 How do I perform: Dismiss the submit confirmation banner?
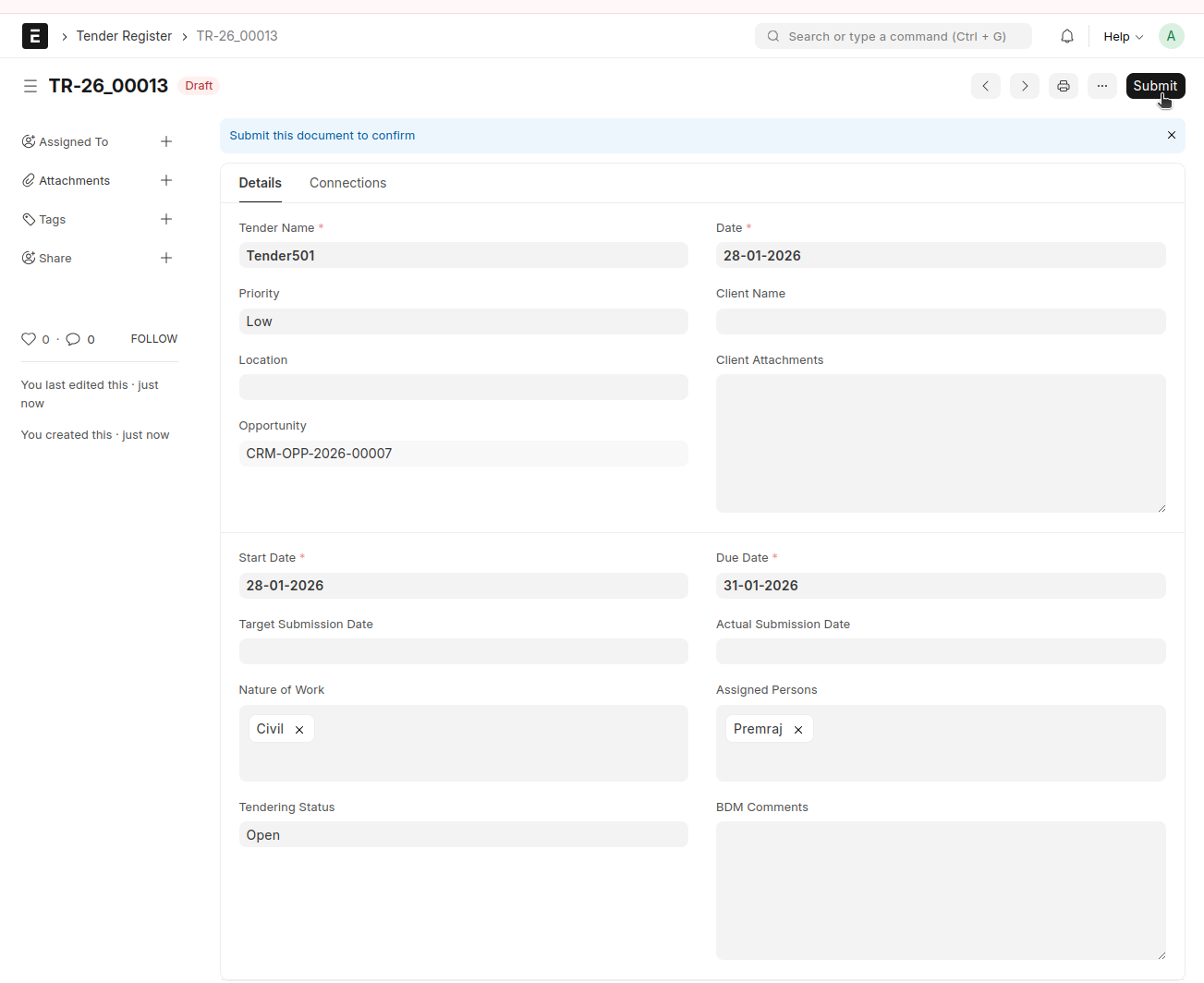[1171, 135]
